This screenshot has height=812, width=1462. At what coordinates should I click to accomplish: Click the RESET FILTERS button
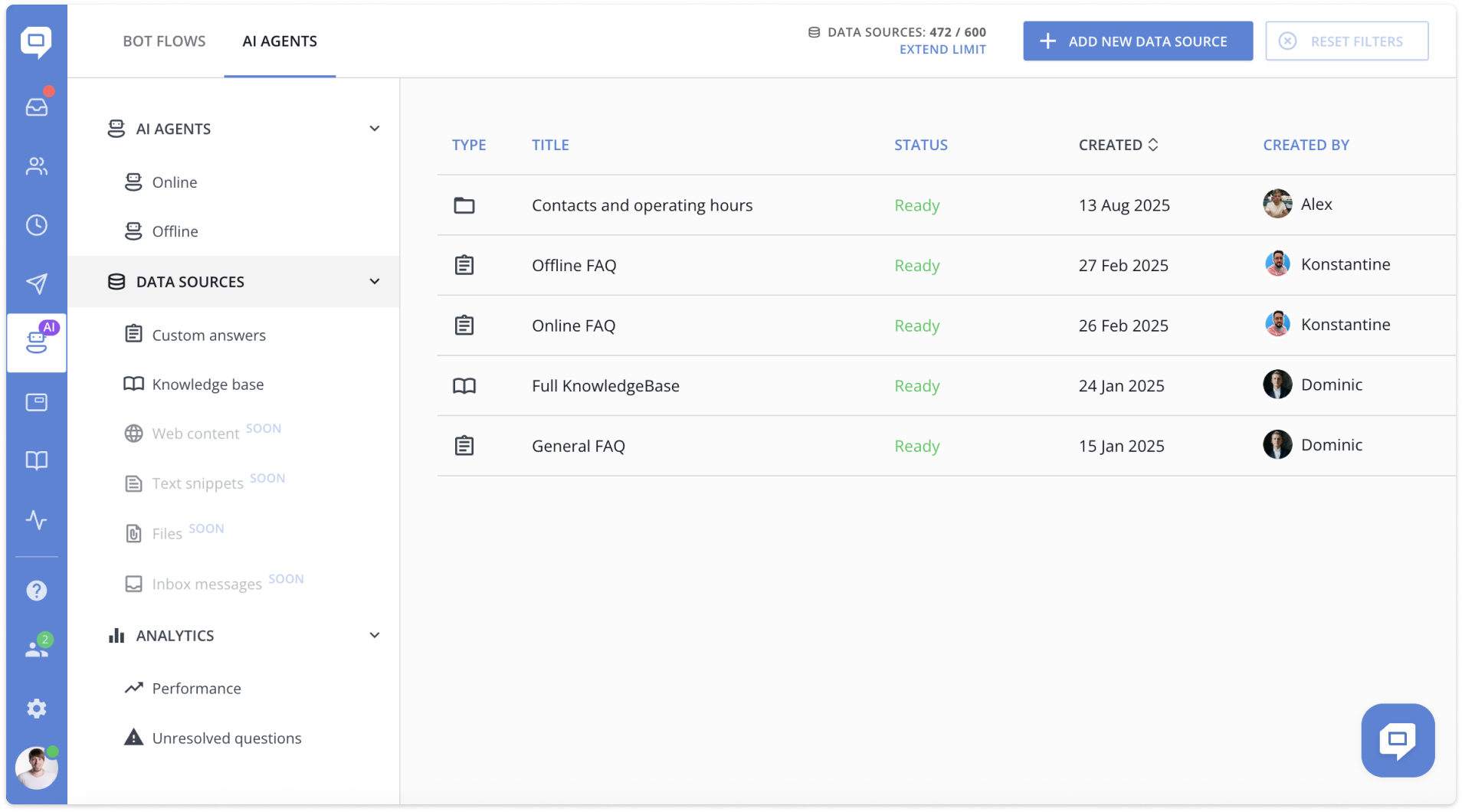[x=1346, y=41]
